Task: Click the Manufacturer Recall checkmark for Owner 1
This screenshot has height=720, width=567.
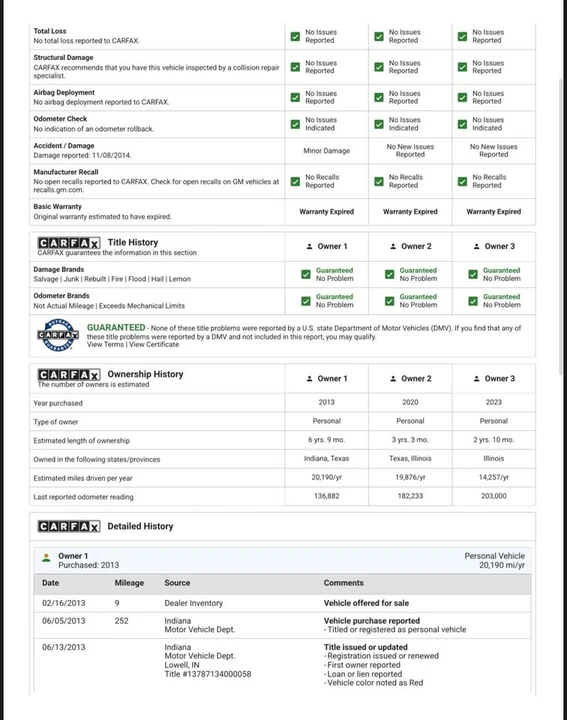Action: point(295,181)
